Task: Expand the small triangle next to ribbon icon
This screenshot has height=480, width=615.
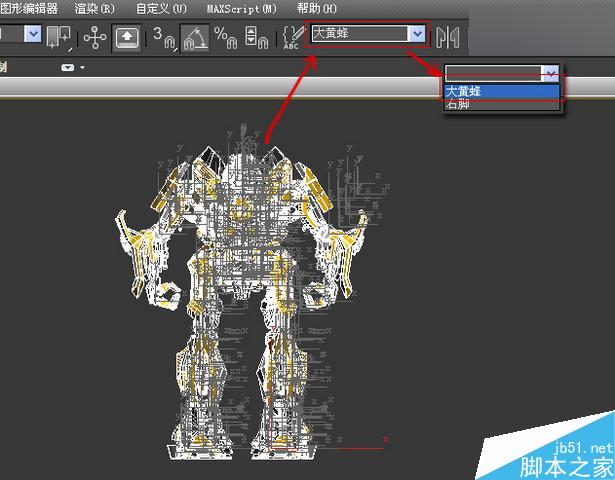Action: coord(82,67)
